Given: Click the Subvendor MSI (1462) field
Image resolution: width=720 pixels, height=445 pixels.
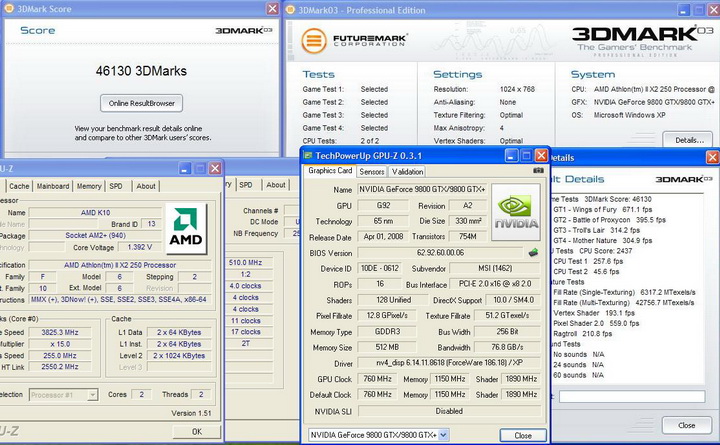Looking at the screenshot, I should (495, 268).
